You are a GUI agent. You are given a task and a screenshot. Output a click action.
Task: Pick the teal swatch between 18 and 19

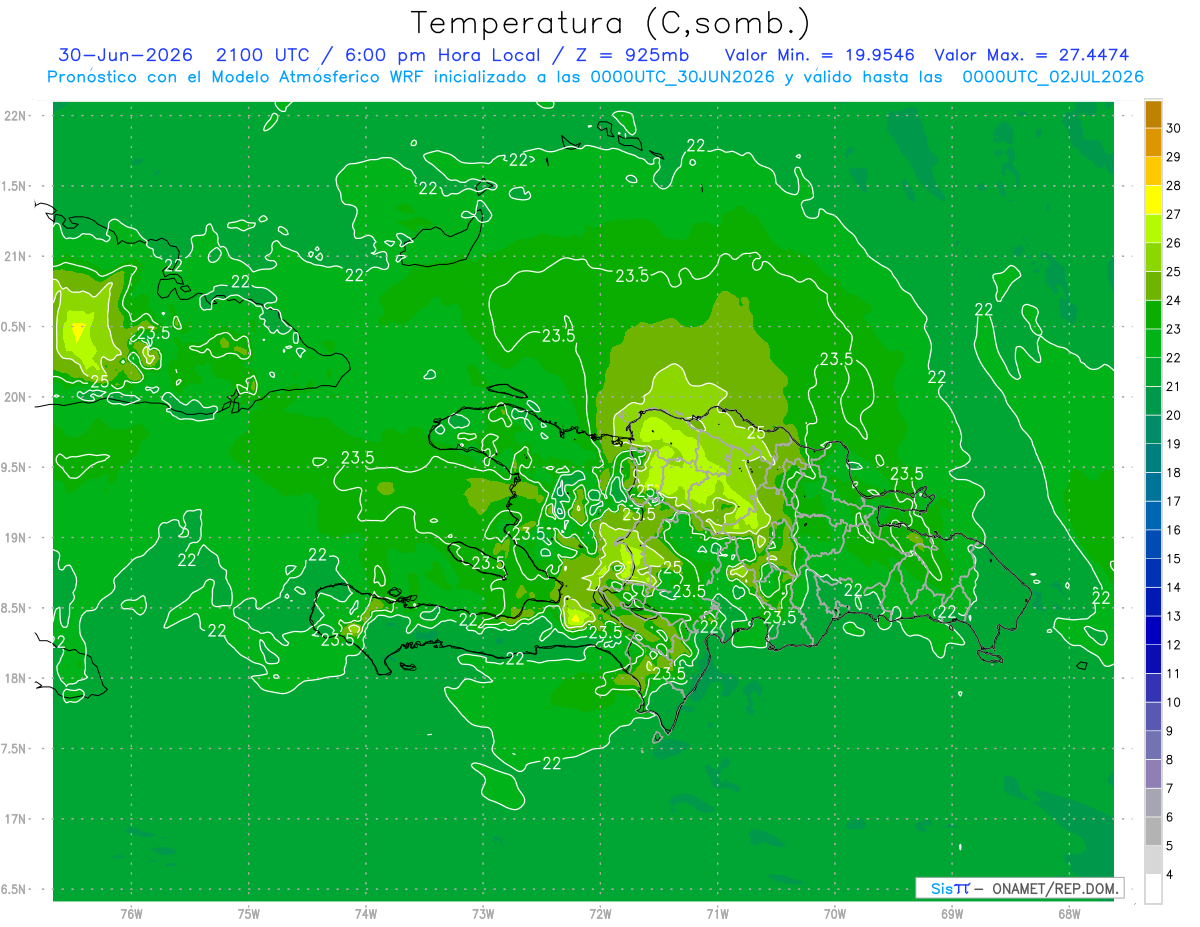(1153, 458)
